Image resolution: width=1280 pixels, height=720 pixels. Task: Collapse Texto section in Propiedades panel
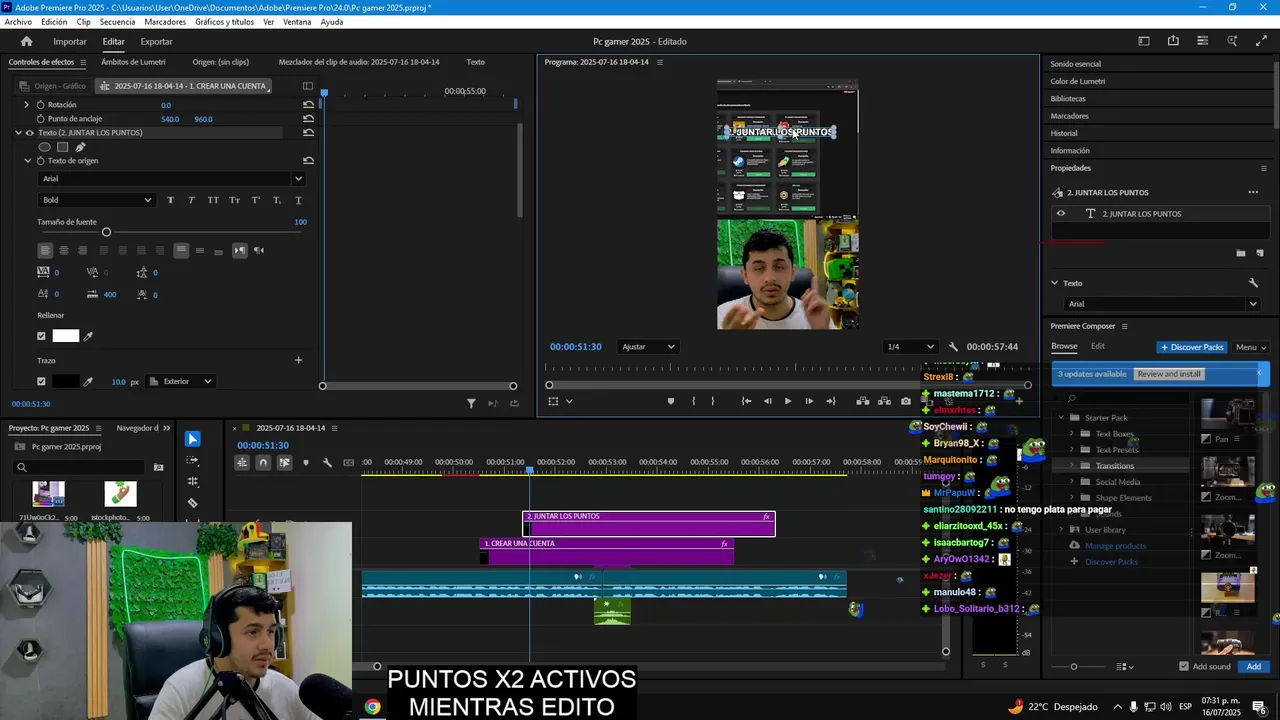1054,283
